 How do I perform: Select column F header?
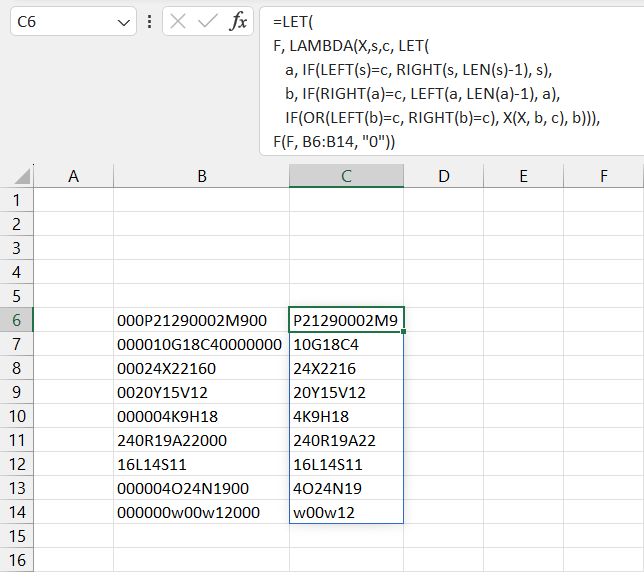604,176
